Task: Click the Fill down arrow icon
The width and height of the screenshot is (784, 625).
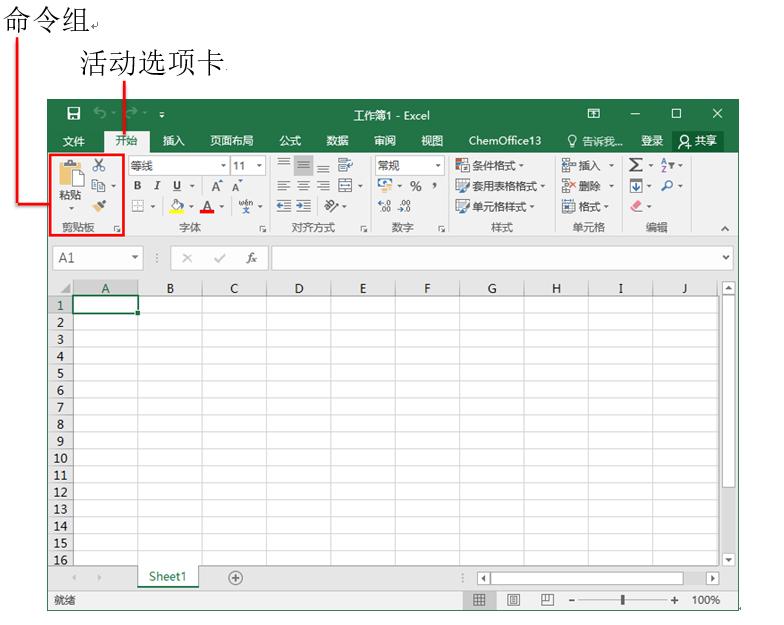Action: [636, 186]
